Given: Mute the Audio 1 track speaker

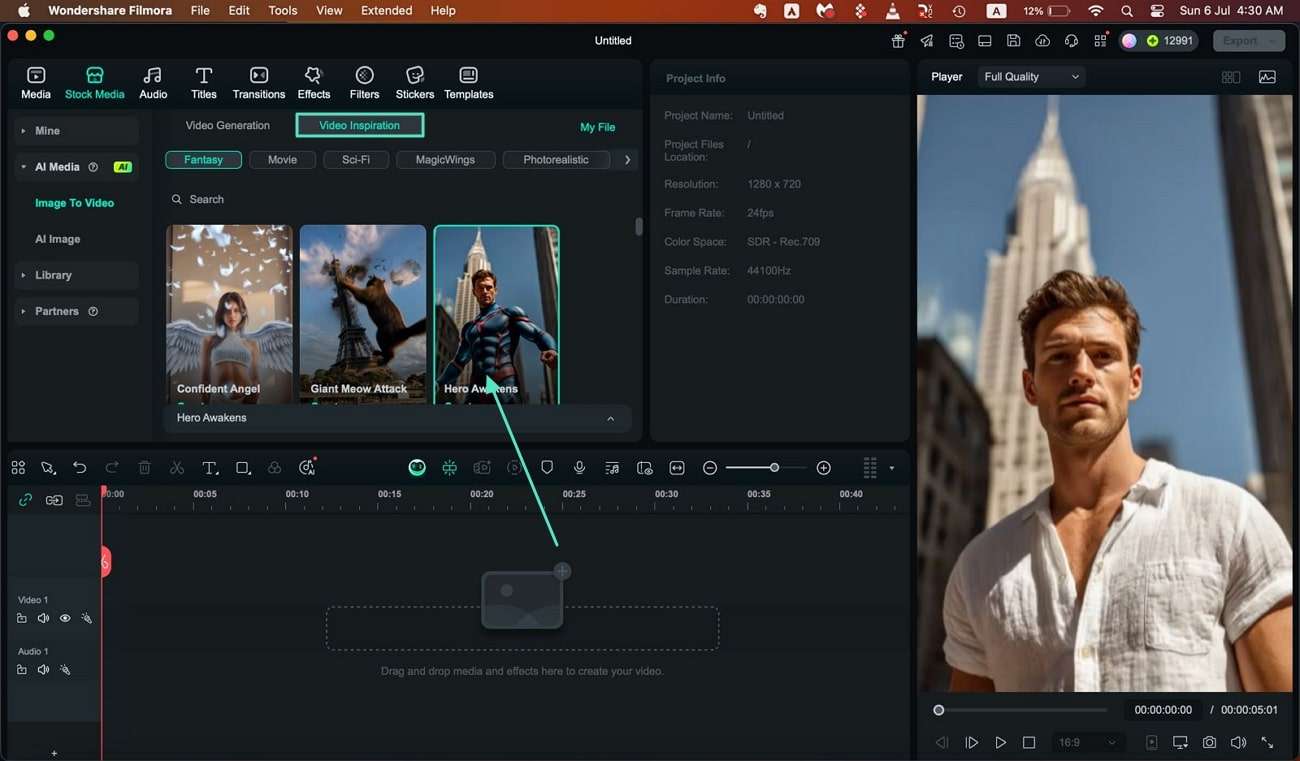Looking at the screenshot, I should pos(43,670).
